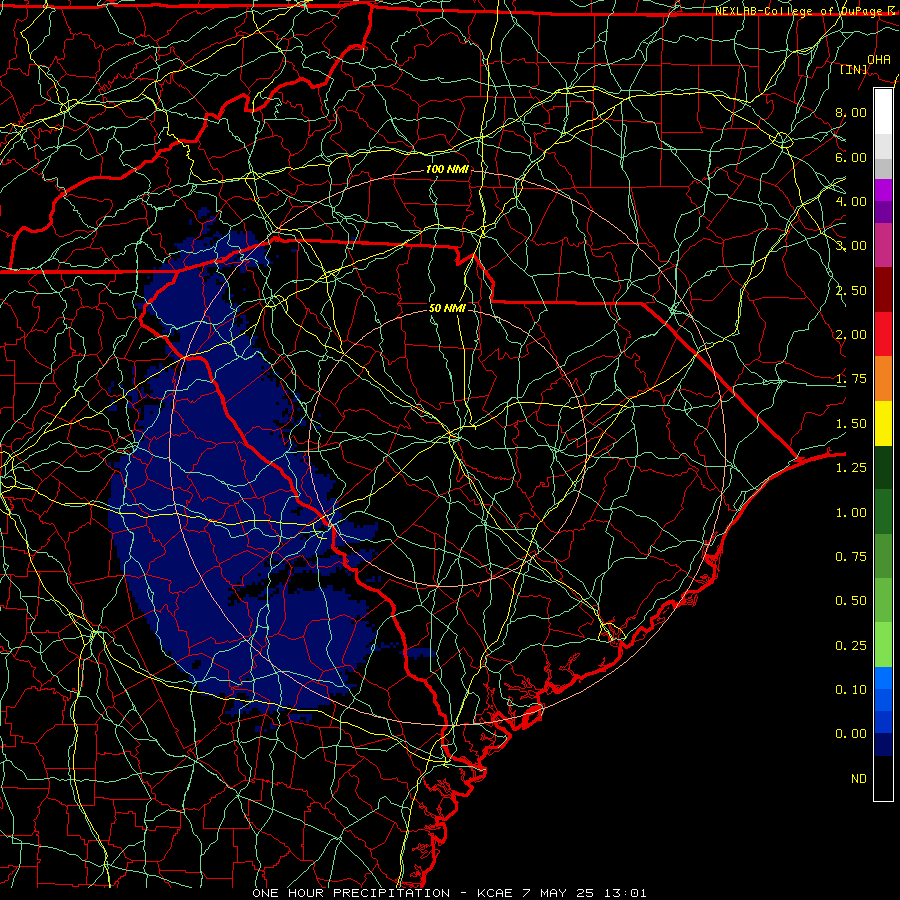Image resolution: width=900 pixels, height=900 pixels.
Task: Click the '1.00' legend value
Action: 851,513
